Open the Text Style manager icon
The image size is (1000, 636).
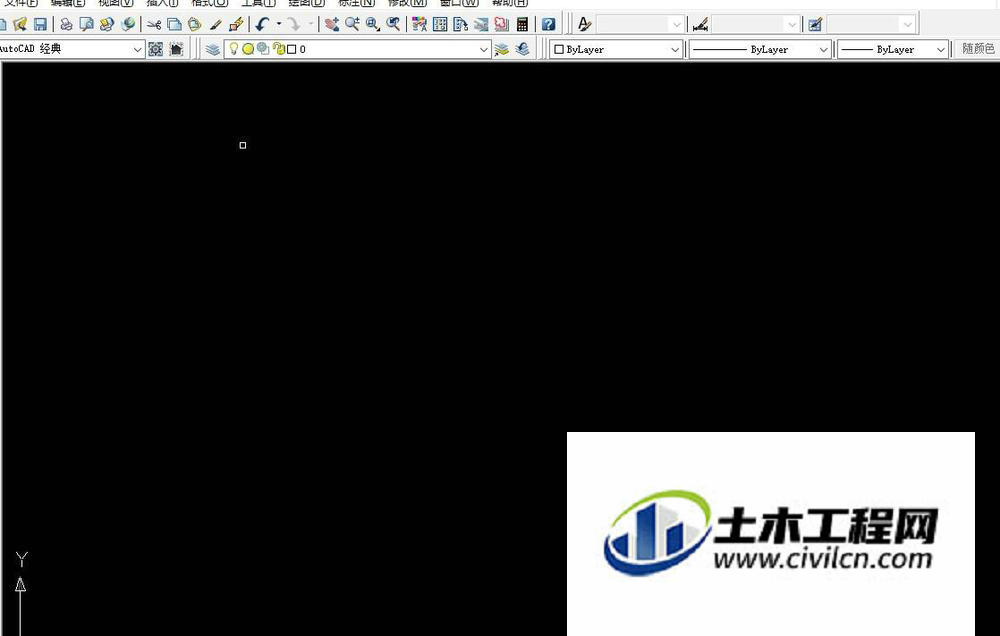tap(584, 25)
